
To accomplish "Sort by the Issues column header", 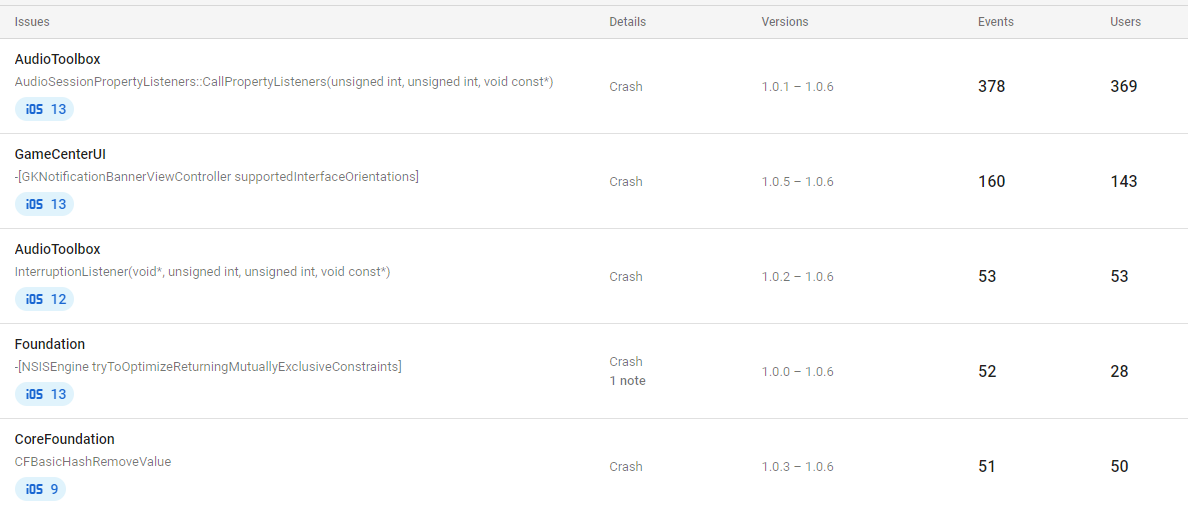I will [x=32, y=21].
